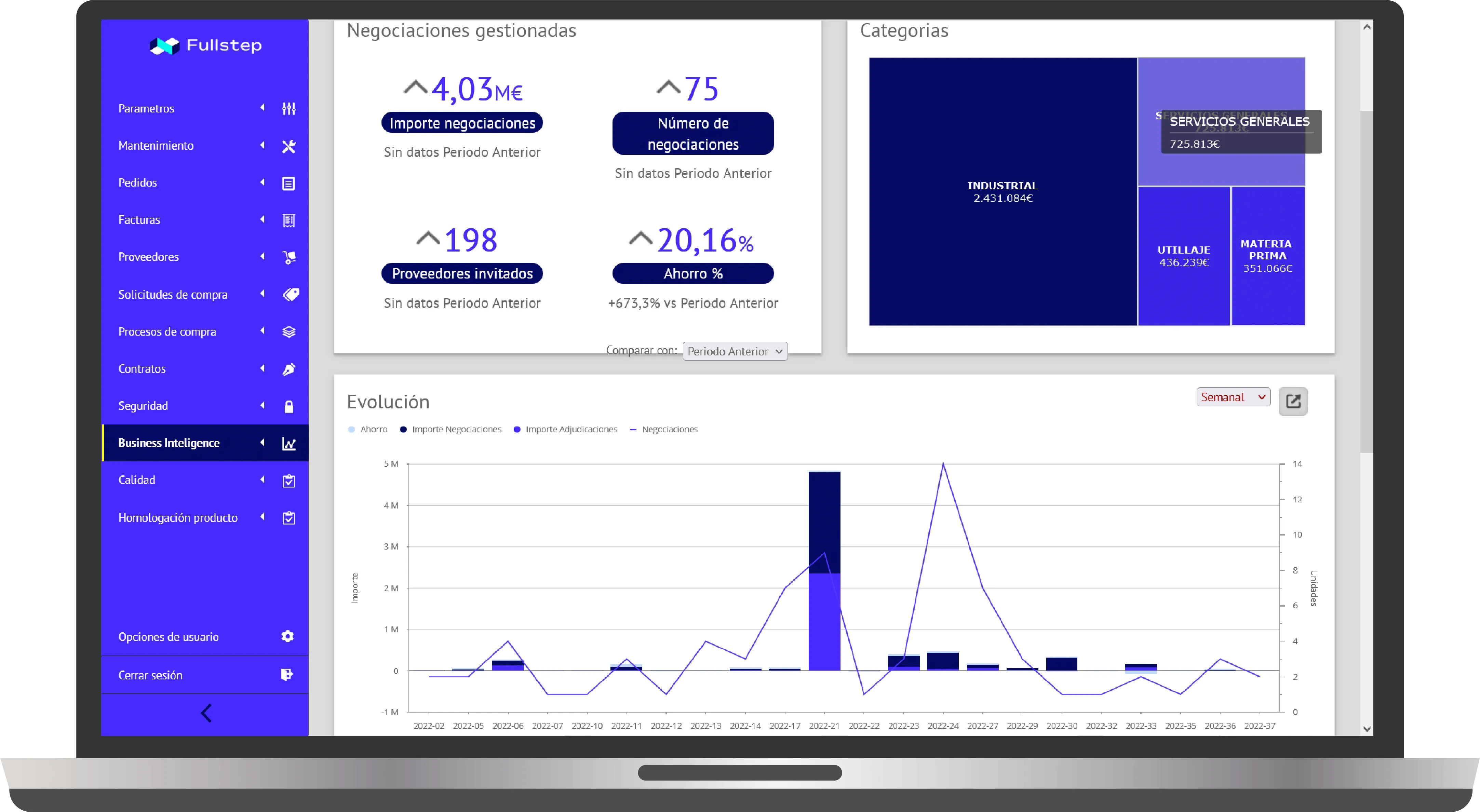Collapse sidebar with bottom left chevron
Image resolution: width=1480 pixels, height=812 pixels.
pyautogui.click(x=206, y=713)
